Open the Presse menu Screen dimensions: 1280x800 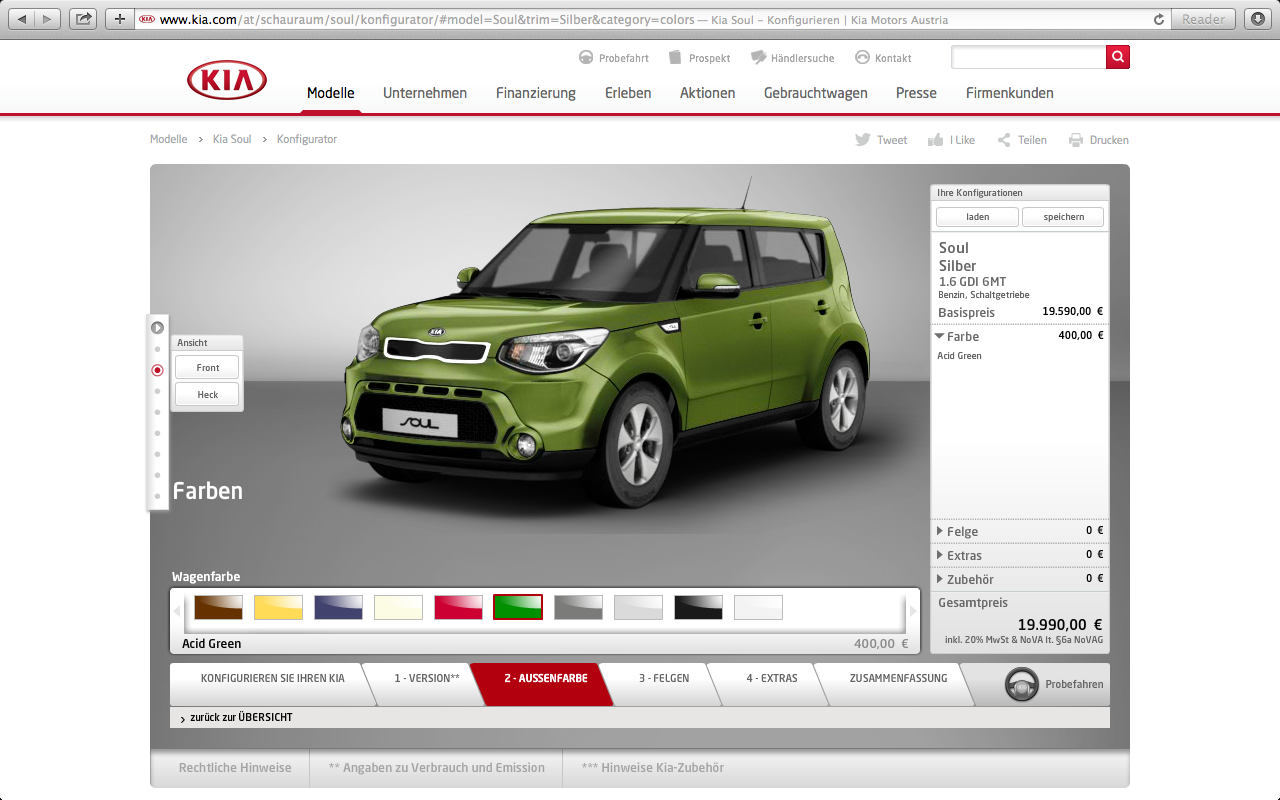[x=916, y=93]
